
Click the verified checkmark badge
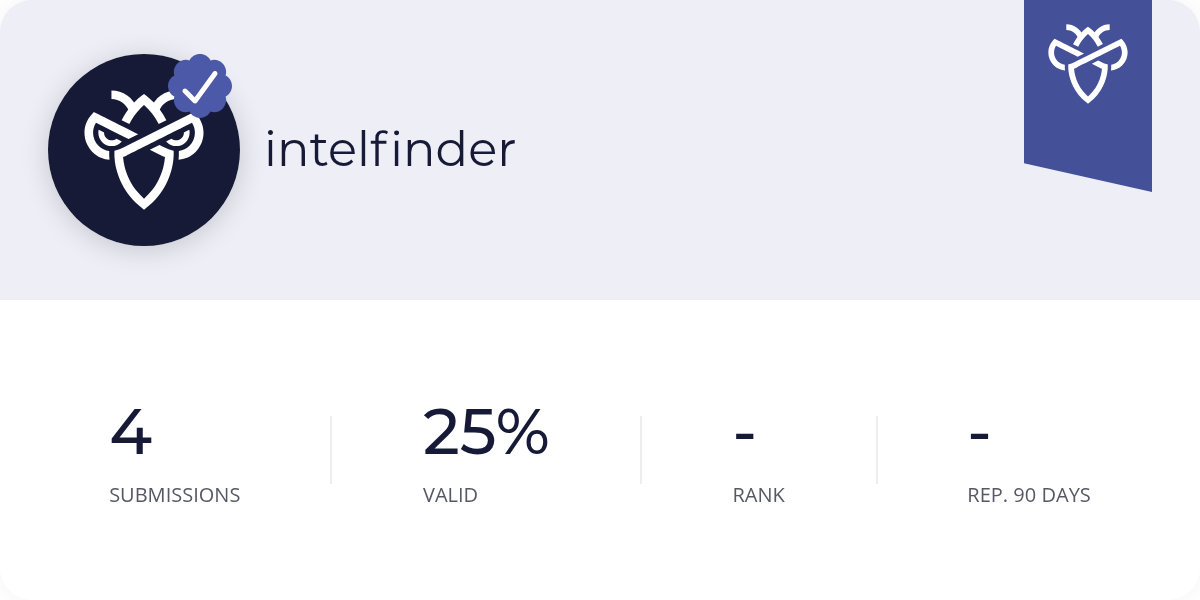tap(200, 87)
